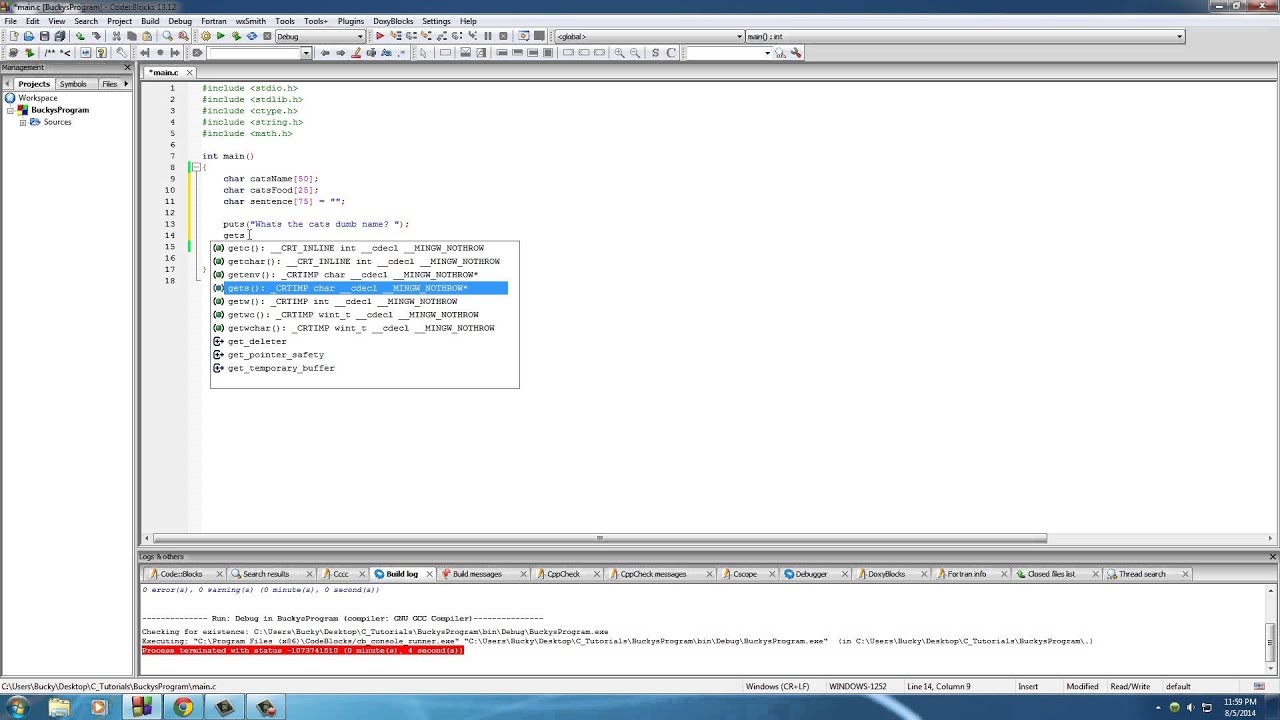
Task: Close the main.c editor tab
Action: coord(189,72)
